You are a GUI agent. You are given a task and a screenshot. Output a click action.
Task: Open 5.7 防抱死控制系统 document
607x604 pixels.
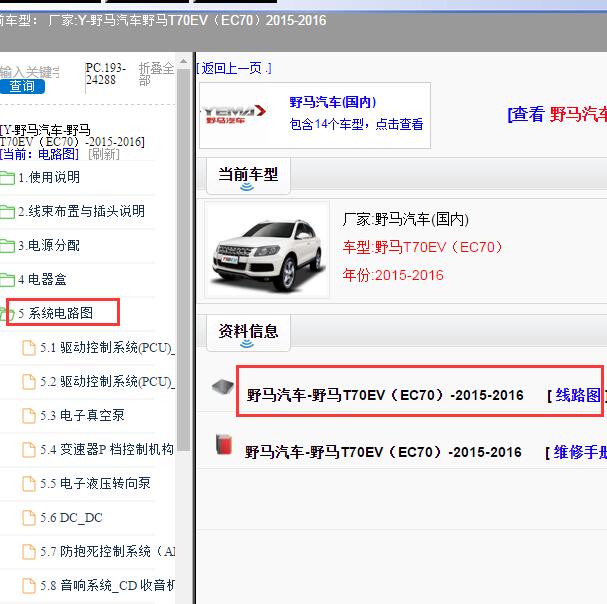108,551
